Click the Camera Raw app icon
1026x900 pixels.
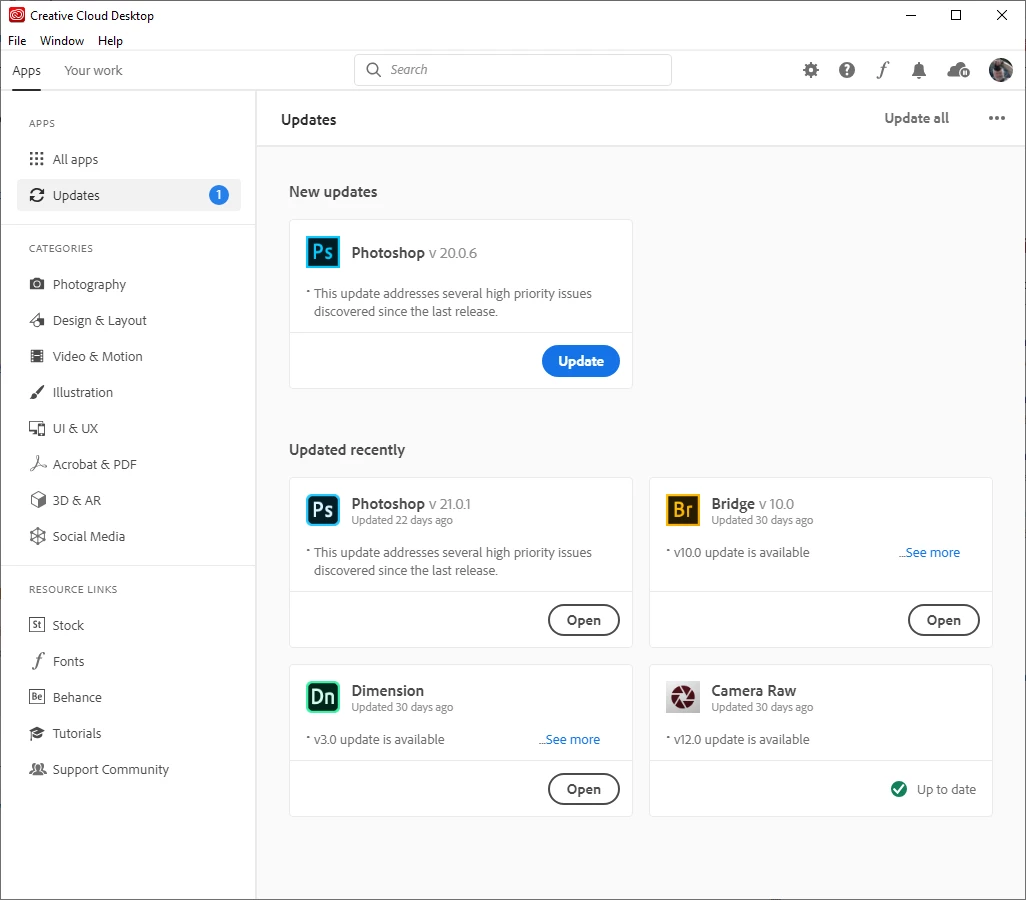[x=682, y=697]
